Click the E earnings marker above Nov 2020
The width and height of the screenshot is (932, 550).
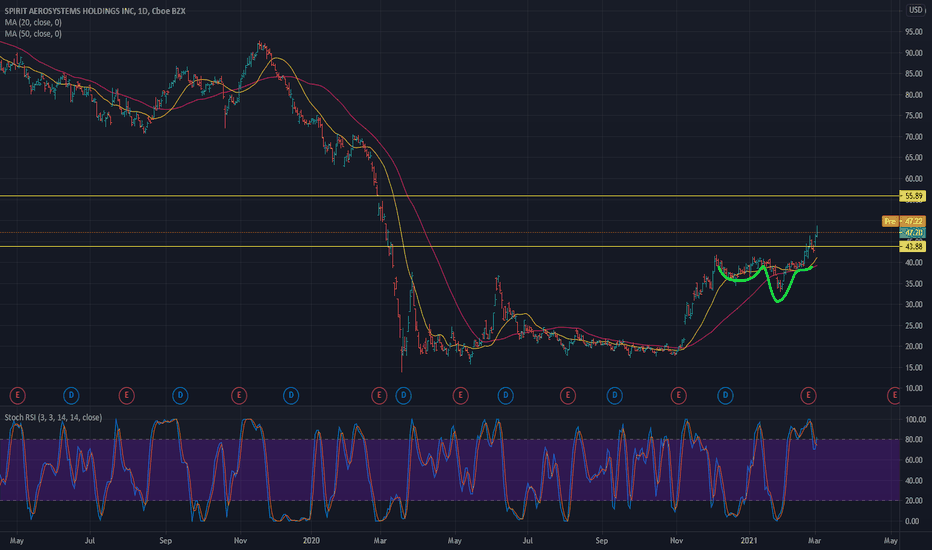point(678,395)
